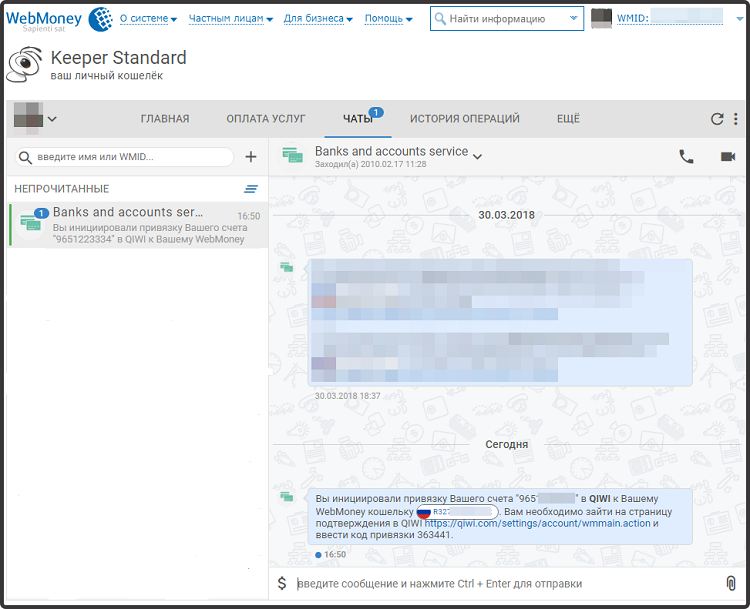Click the WebMoney text logo

tap(44, 18)
